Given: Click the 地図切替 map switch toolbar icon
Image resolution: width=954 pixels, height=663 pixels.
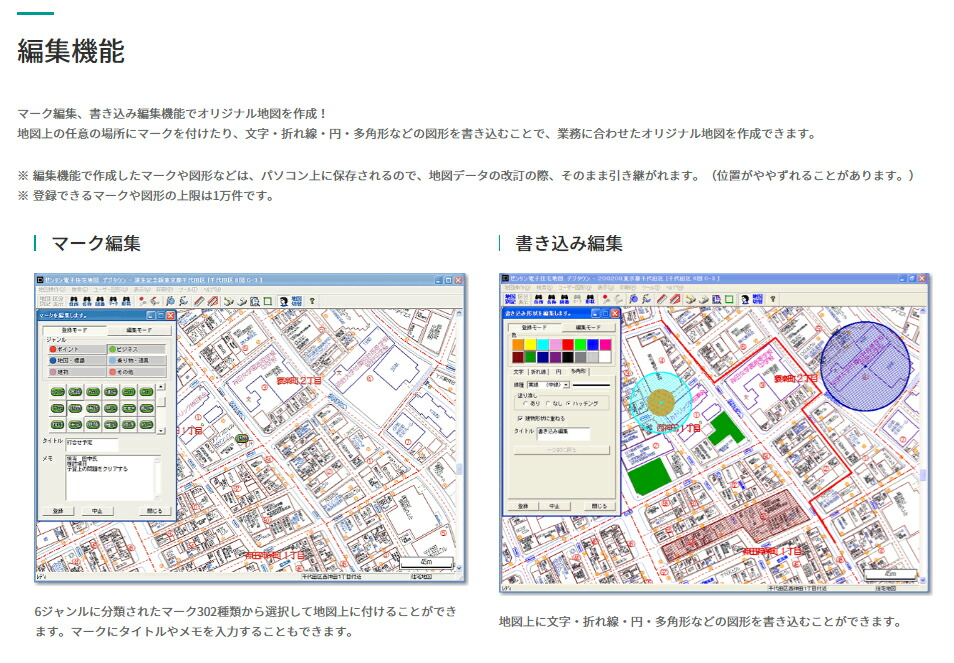Looking at the screenshot, I should tap(296, 300).
